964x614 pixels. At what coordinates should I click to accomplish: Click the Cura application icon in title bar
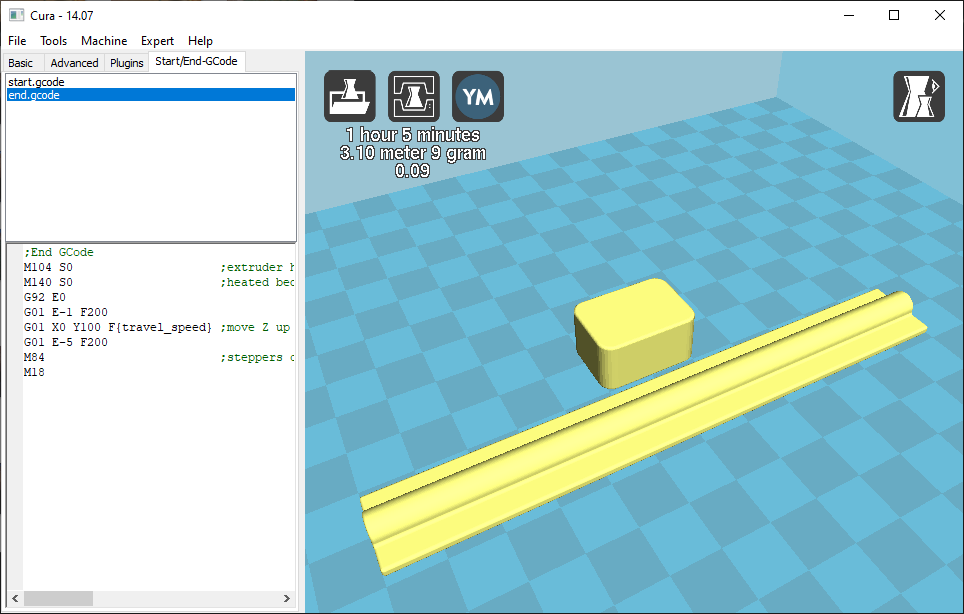16,15
